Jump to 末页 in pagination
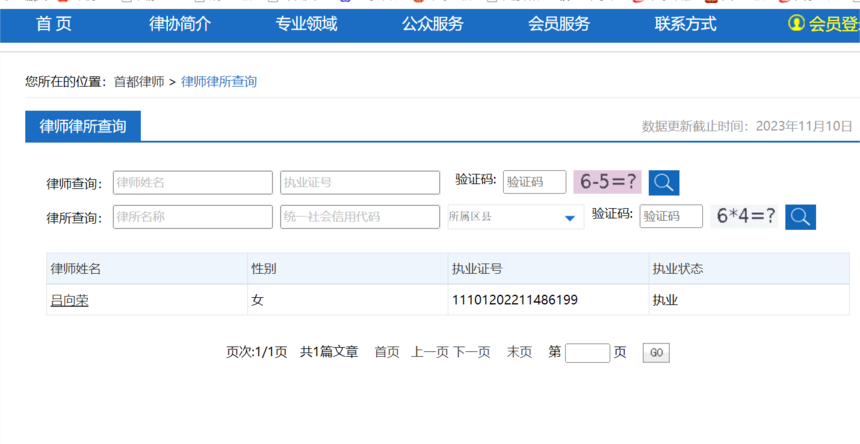The image size is (860, 444). click(x=519, y=352)
